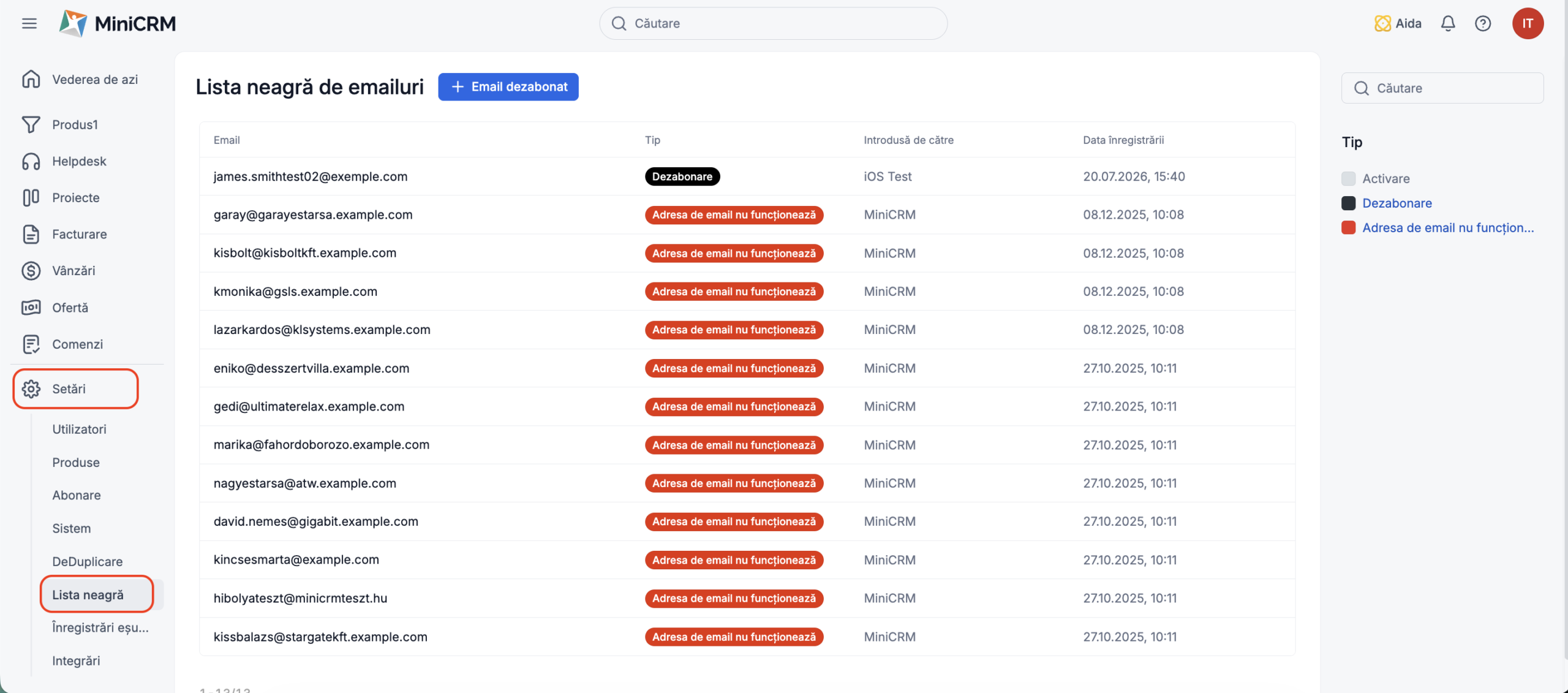Click the board icon beside Proiecte

coord(31,197)
